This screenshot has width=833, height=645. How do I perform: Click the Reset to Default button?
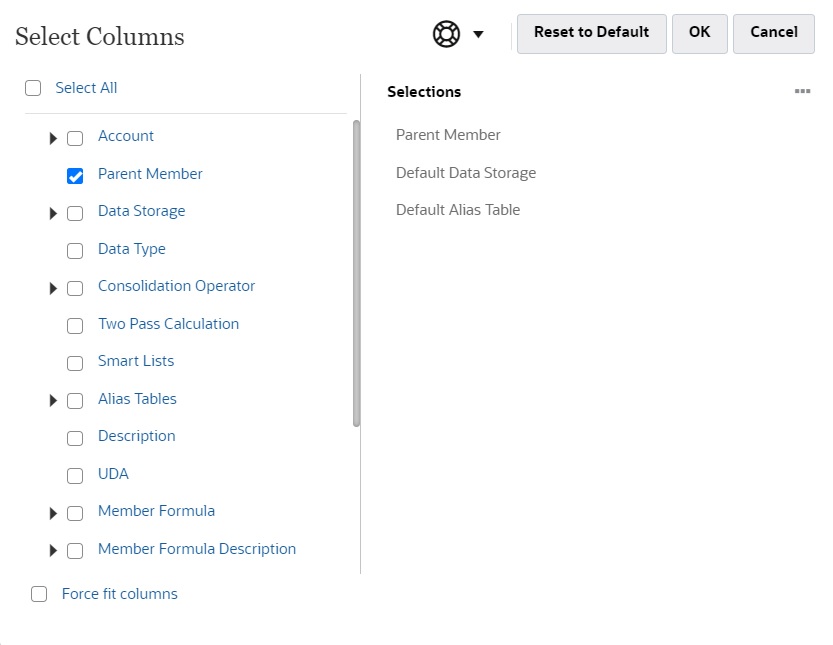(591, 33)
